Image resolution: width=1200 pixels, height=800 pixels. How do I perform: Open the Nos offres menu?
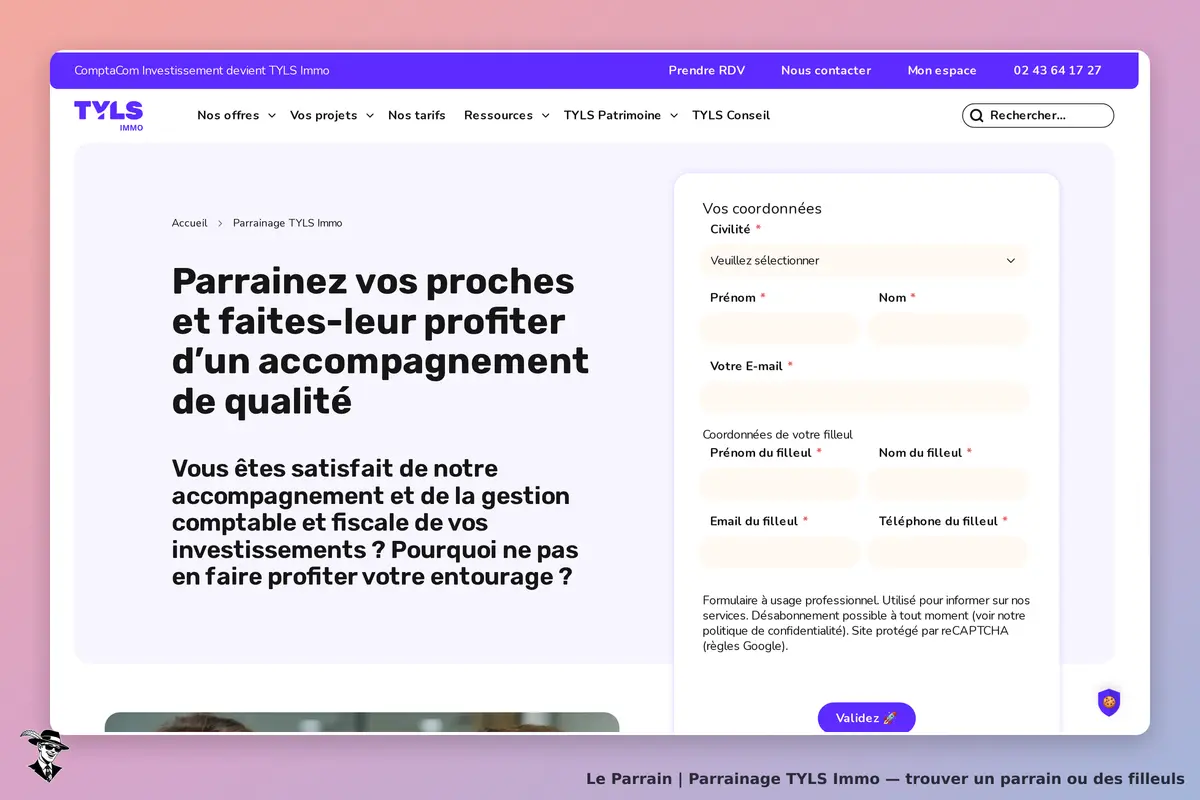(x=228, y=115)
